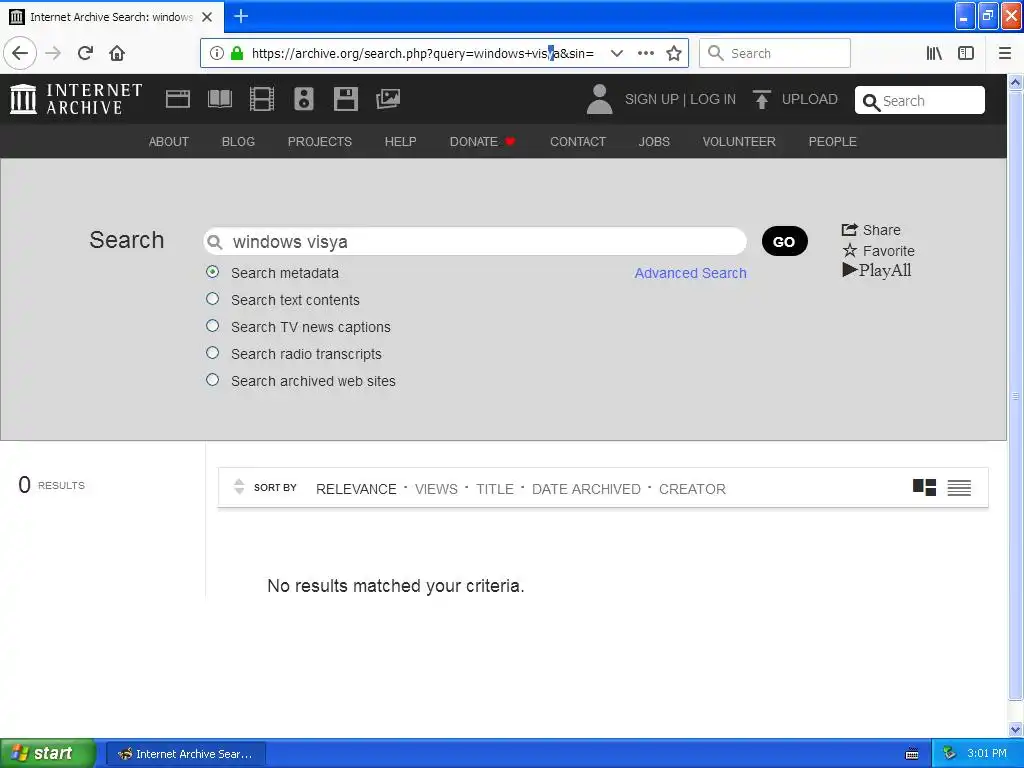Image resolution: width=1024 pixels, height=768 pixels.
Task: Open the PEOPLE menu item
Action: 832,141
